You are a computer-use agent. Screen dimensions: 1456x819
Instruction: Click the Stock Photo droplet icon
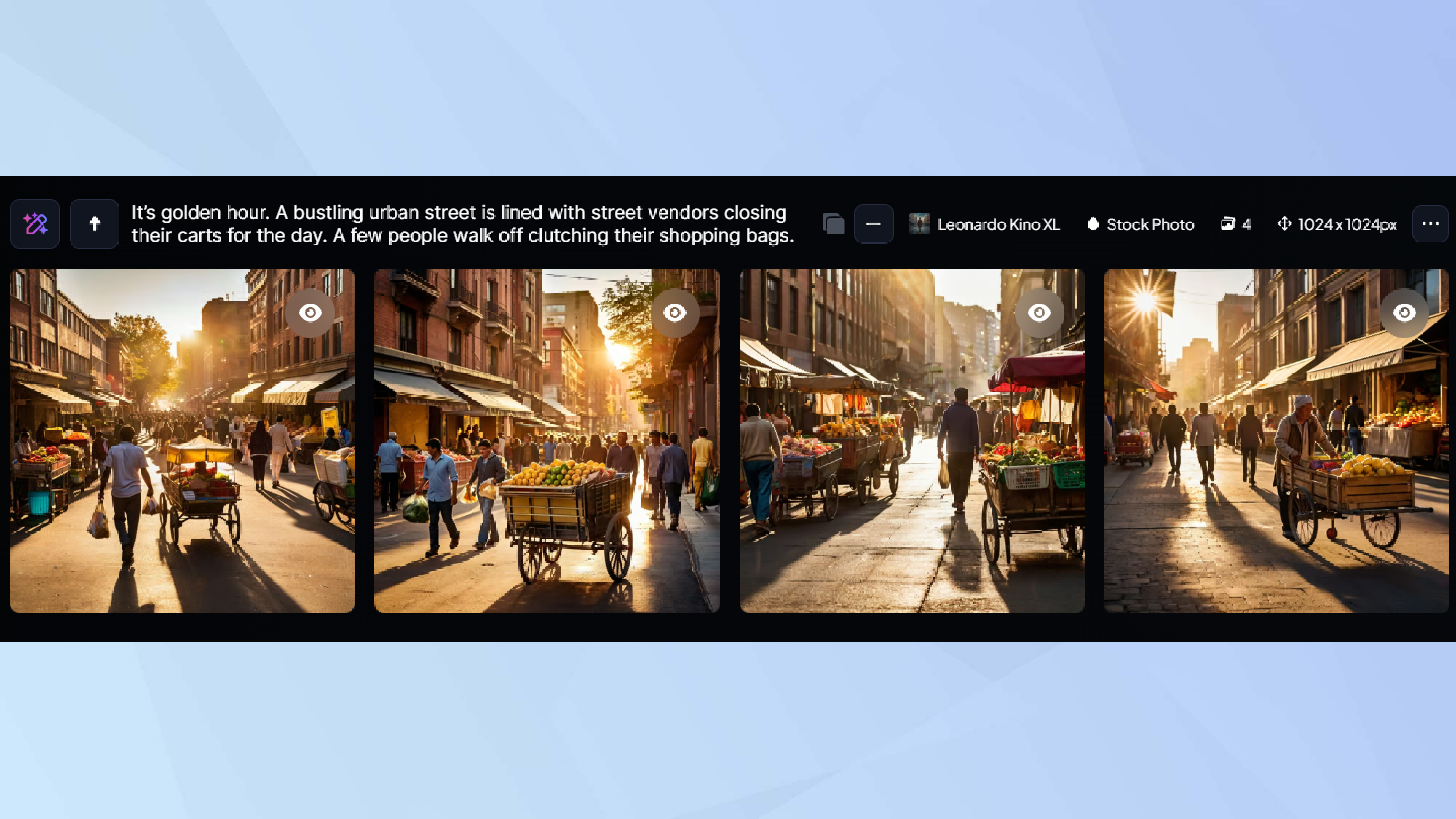(x=1093, y=223)
